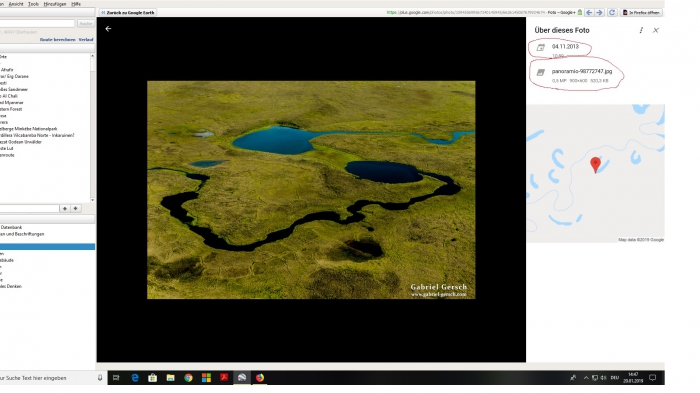This screenshot has height=393, width=700.
Task: Click scroll-up arrow of places list
Action: tap(92, 56)
